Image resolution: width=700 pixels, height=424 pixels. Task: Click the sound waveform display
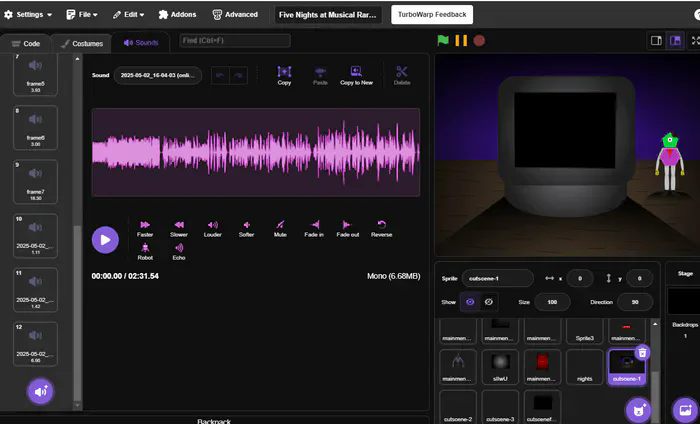[256, 152]
